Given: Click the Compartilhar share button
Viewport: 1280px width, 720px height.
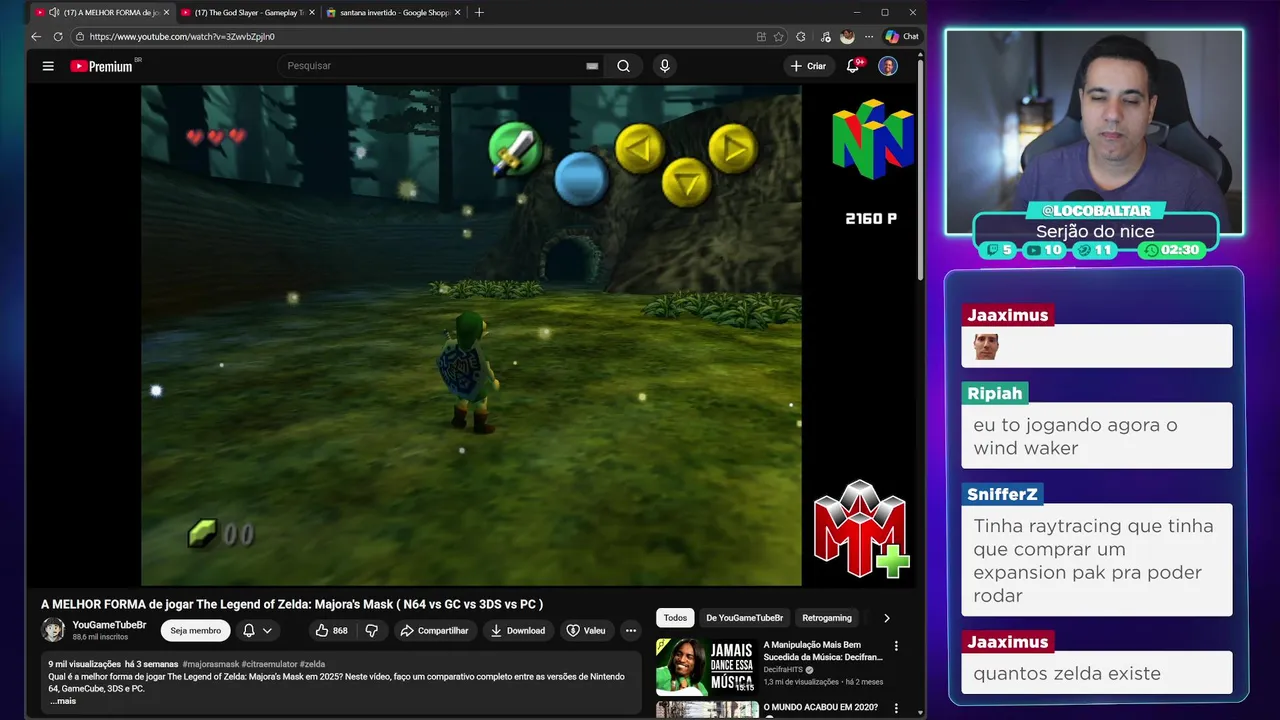Looking at the screenshot, I should click(434, 631).
